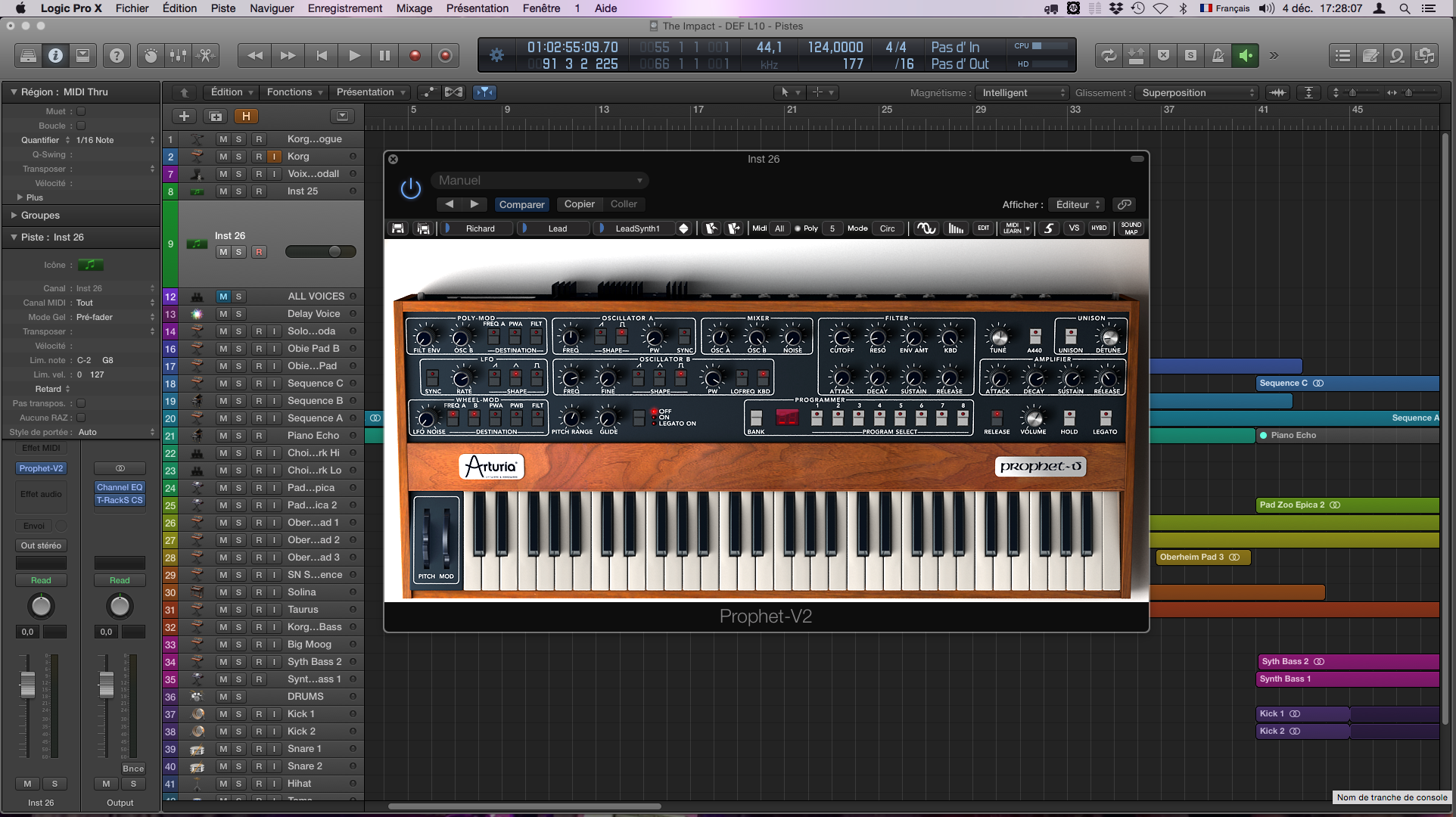Click the add new track plus button
Image resolution: width=1456 pixels, height=817 pixels.
pyautogui.click(x=184, y=116)
